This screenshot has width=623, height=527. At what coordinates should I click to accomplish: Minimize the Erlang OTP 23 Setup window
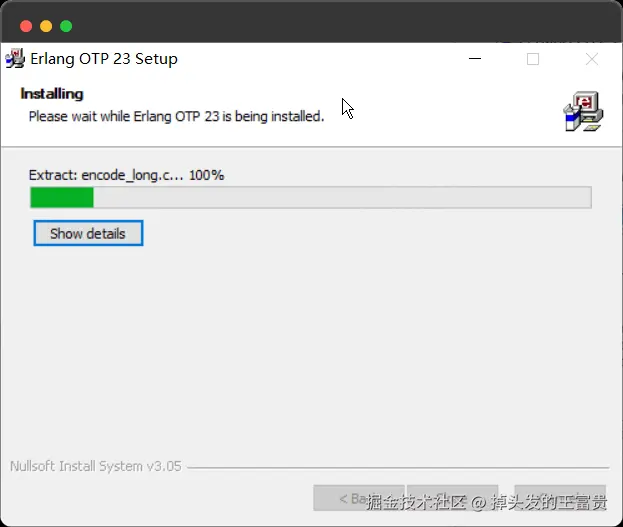[475, 59]
